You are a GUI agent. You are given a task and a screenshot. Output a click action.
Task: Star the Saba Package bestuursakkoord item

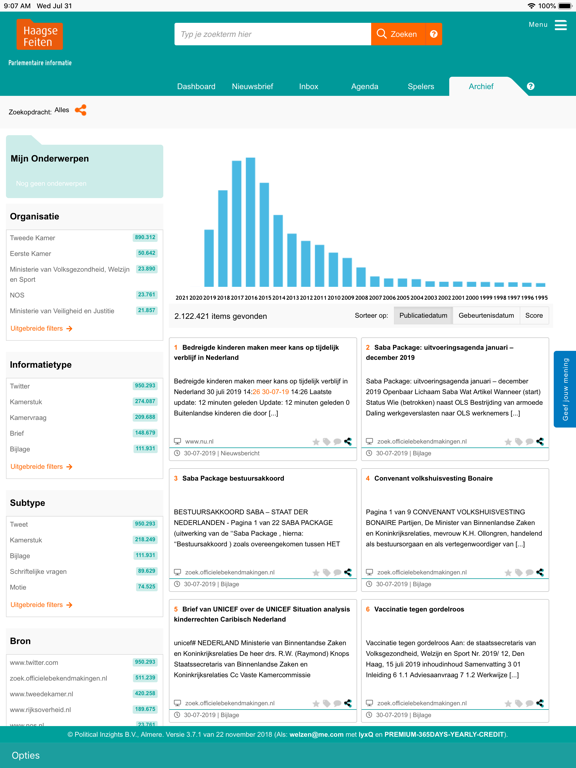[x=316, y=573]
